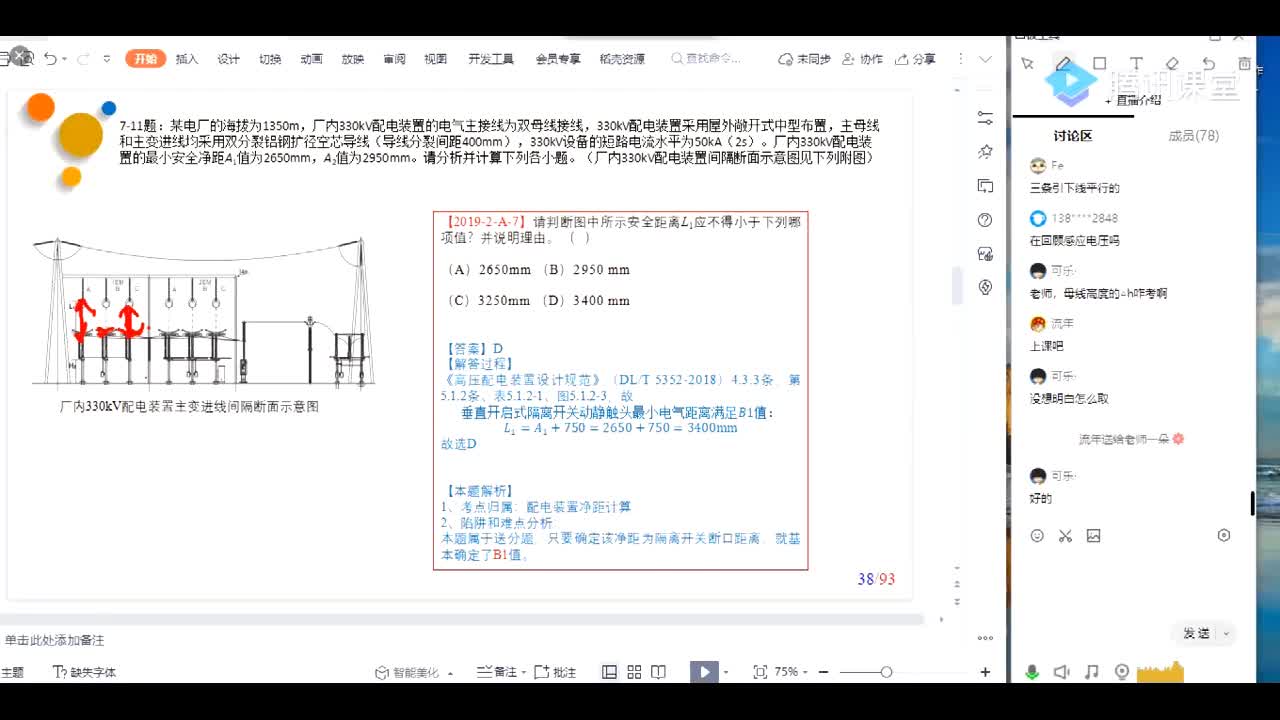
Task: Open the send button dropdown arrow
Action: tap(1226, 633)
